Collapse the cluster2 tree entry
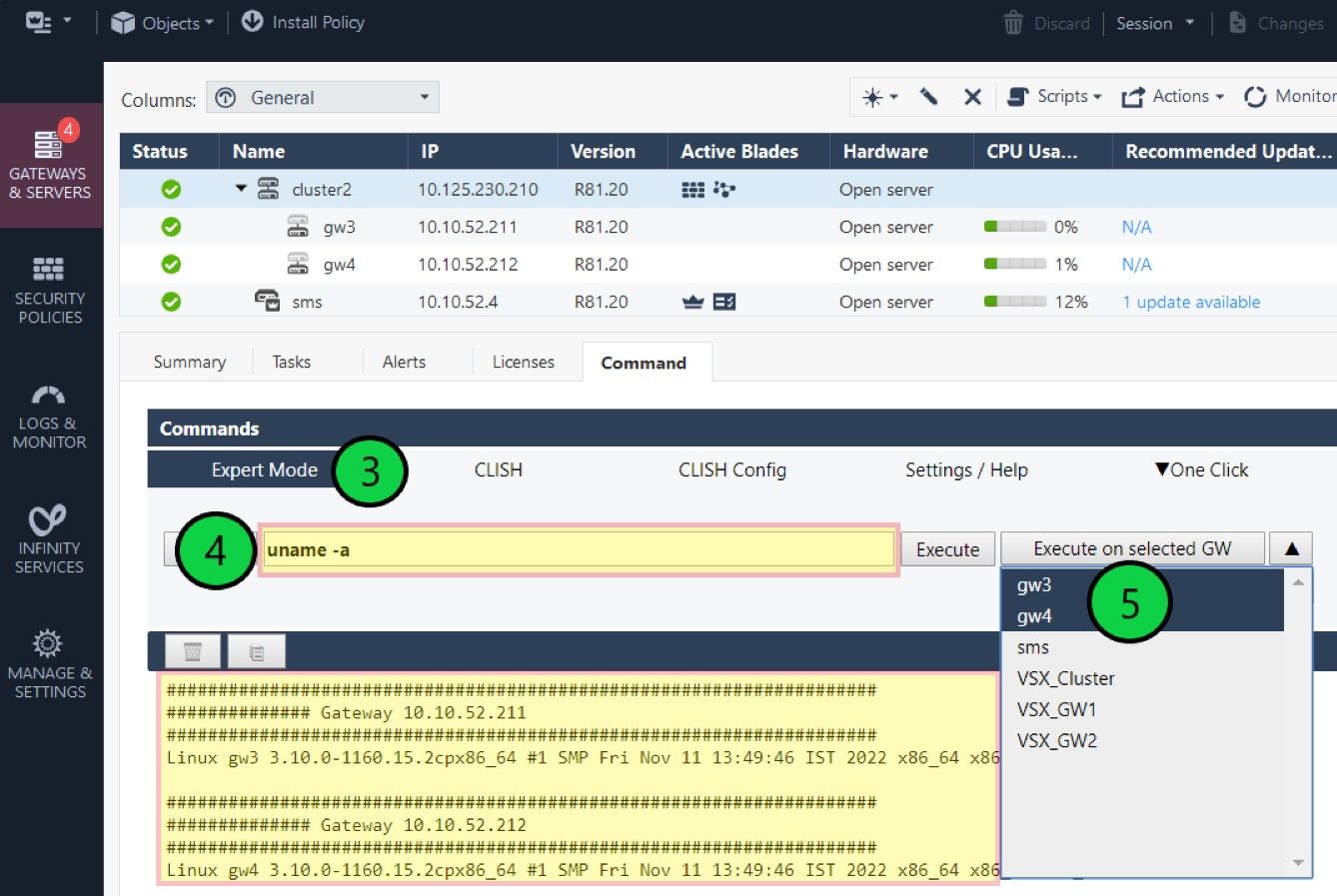1337x896 pixels. 239,188
